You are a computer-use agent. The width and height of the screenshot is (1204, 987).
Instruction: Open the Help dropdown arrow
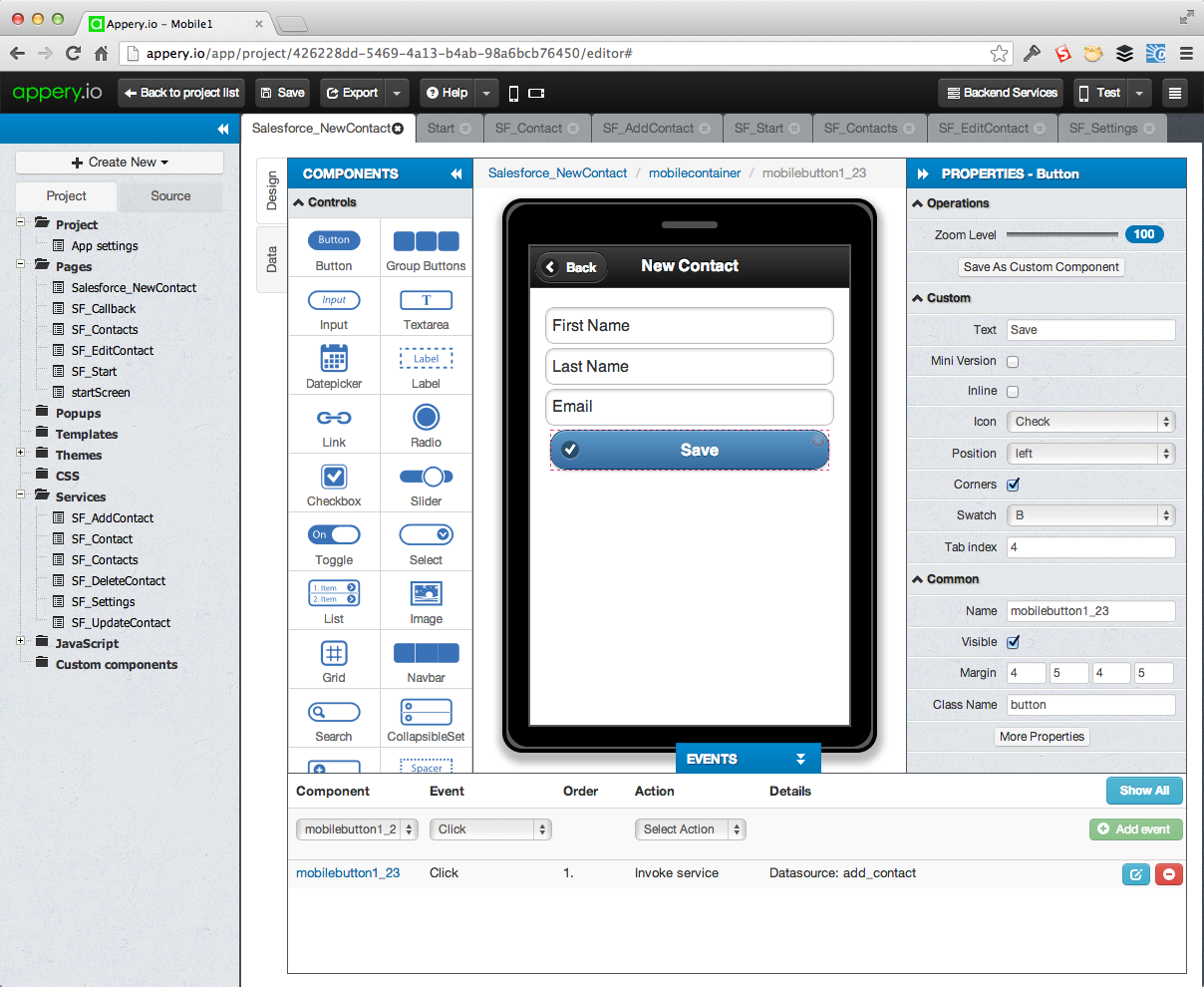click(486, 93)
